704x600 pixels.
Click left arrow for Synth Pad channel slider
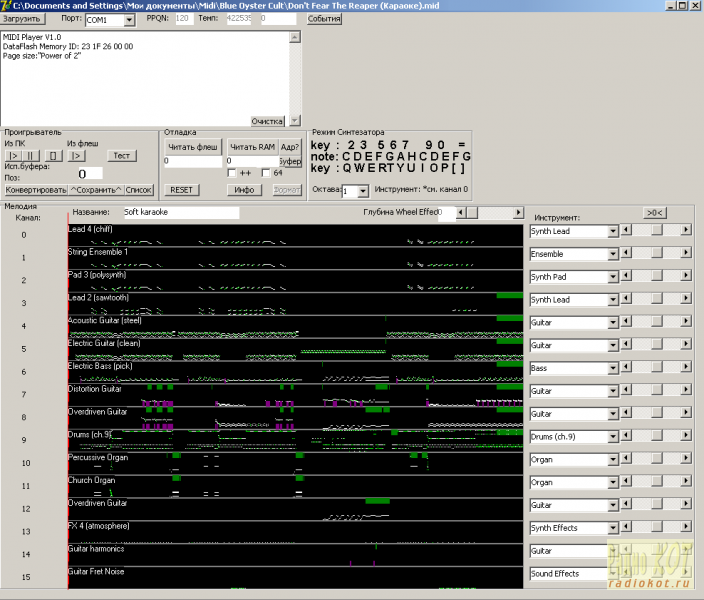tap(626, 276)
